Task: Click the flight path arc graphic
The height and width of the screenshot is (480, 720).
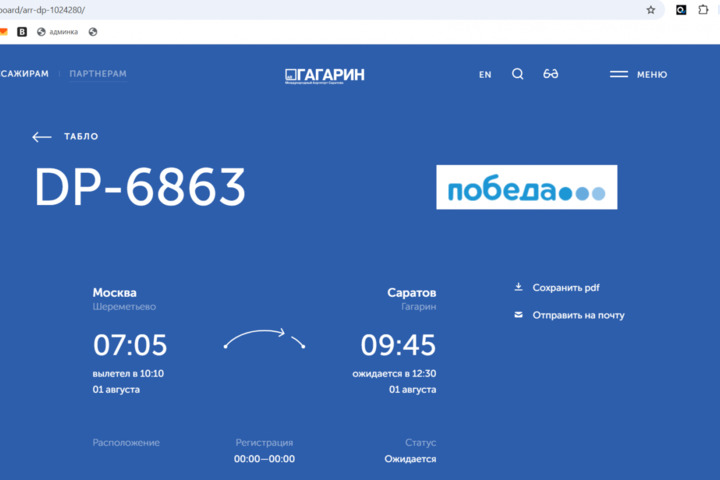Action: coord(264,339)
